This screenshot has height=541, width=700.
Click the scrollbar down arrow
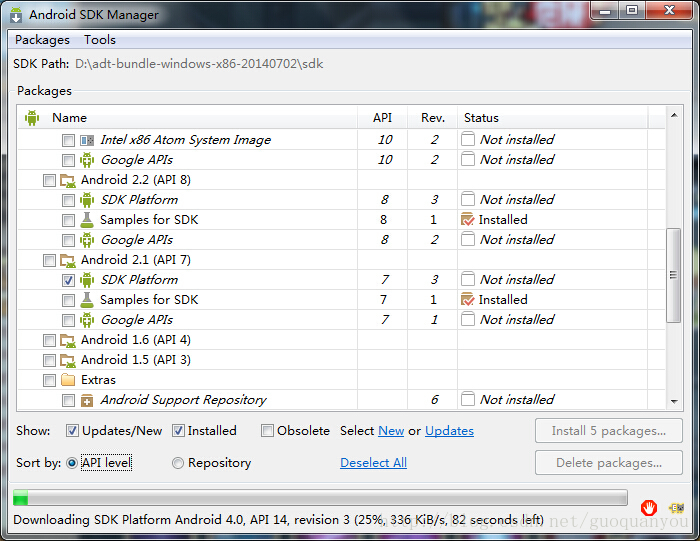pyautogui.click(x=674, y=402)
